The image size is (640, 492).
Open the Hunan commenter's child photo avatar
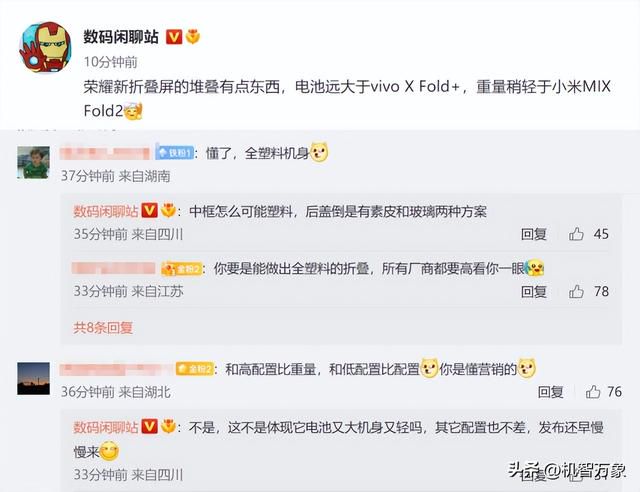click(33, 163)
